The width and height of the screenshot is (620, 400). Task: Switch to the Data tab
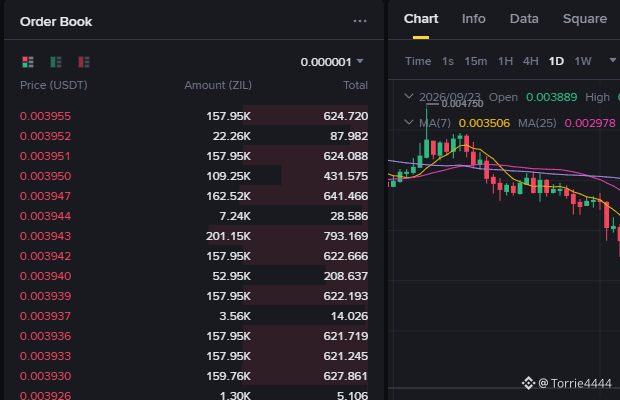(524, 19)
